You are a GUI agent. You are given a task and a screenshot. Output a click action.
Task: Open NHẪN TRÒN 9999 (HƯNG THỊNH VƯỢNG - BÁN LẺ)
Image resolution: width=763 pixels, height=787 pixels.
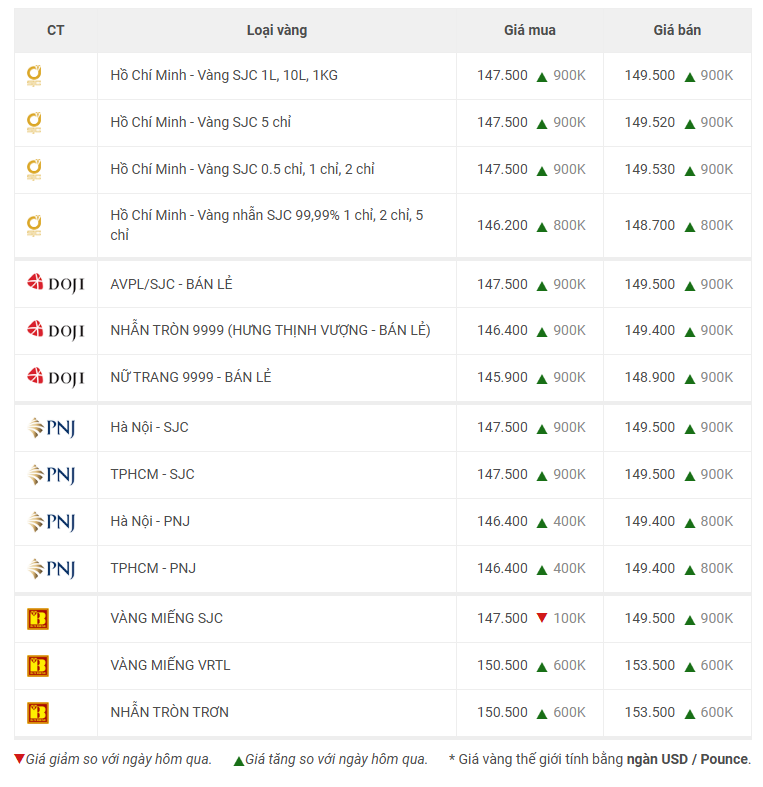pos(270,330)
